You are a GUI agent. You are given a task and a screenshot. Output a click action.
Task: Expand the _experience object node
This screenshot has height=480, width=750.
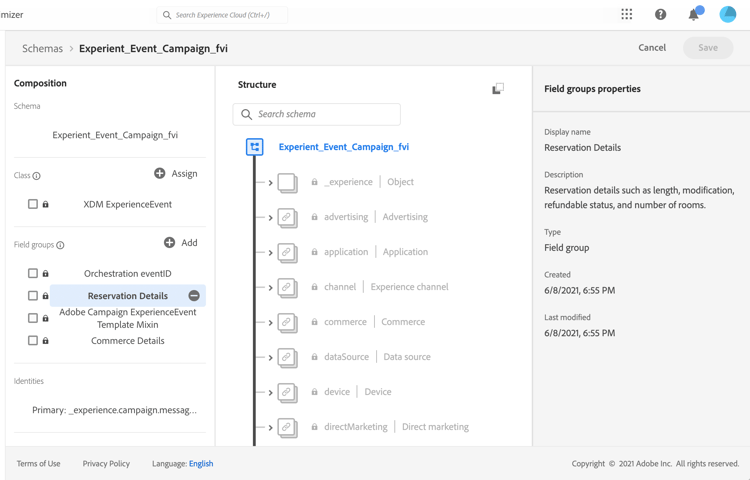pos(270,182)
